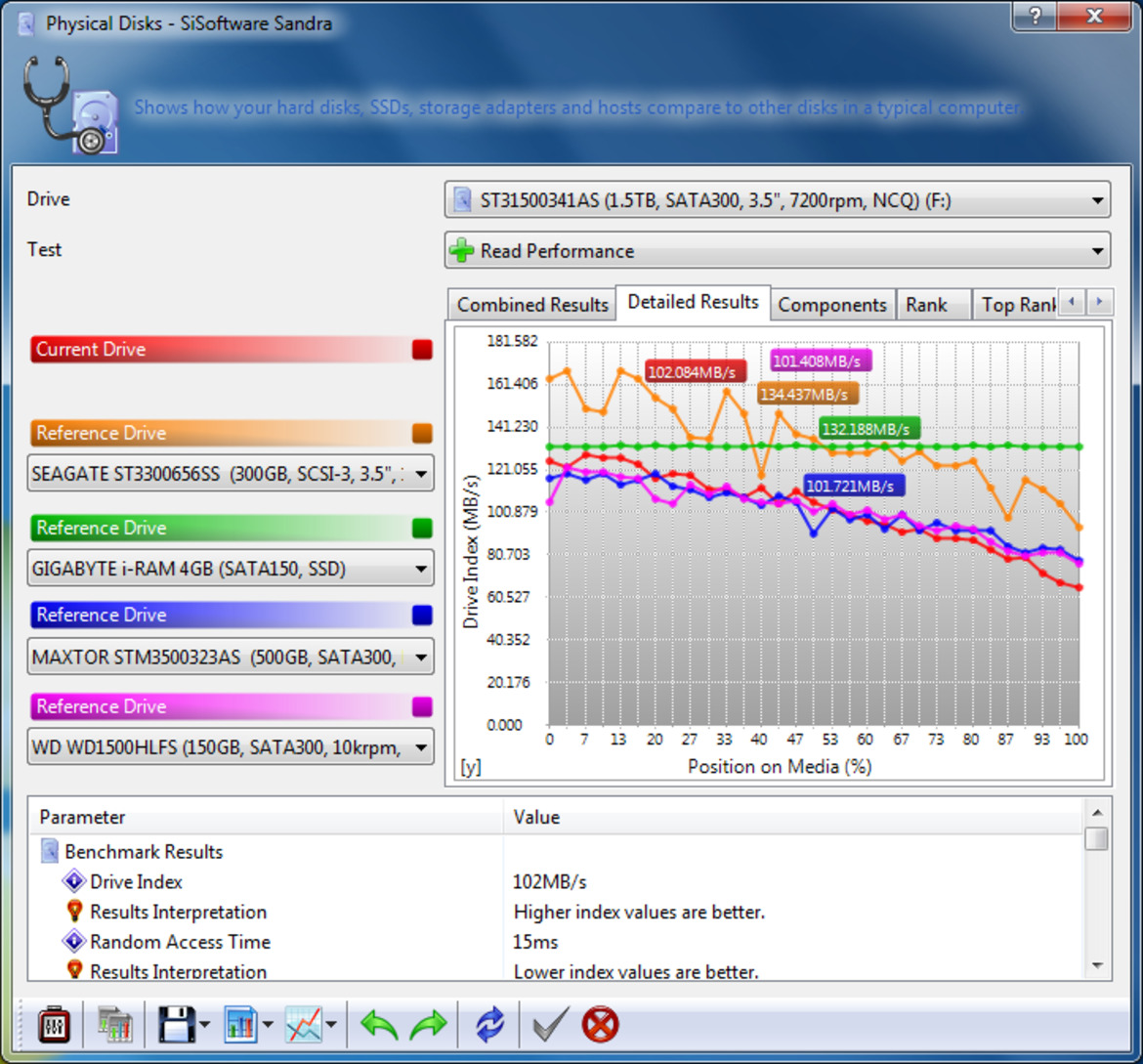
Task: Click the lightbulb beside first Results Interpretation
Action: [73, 911]
